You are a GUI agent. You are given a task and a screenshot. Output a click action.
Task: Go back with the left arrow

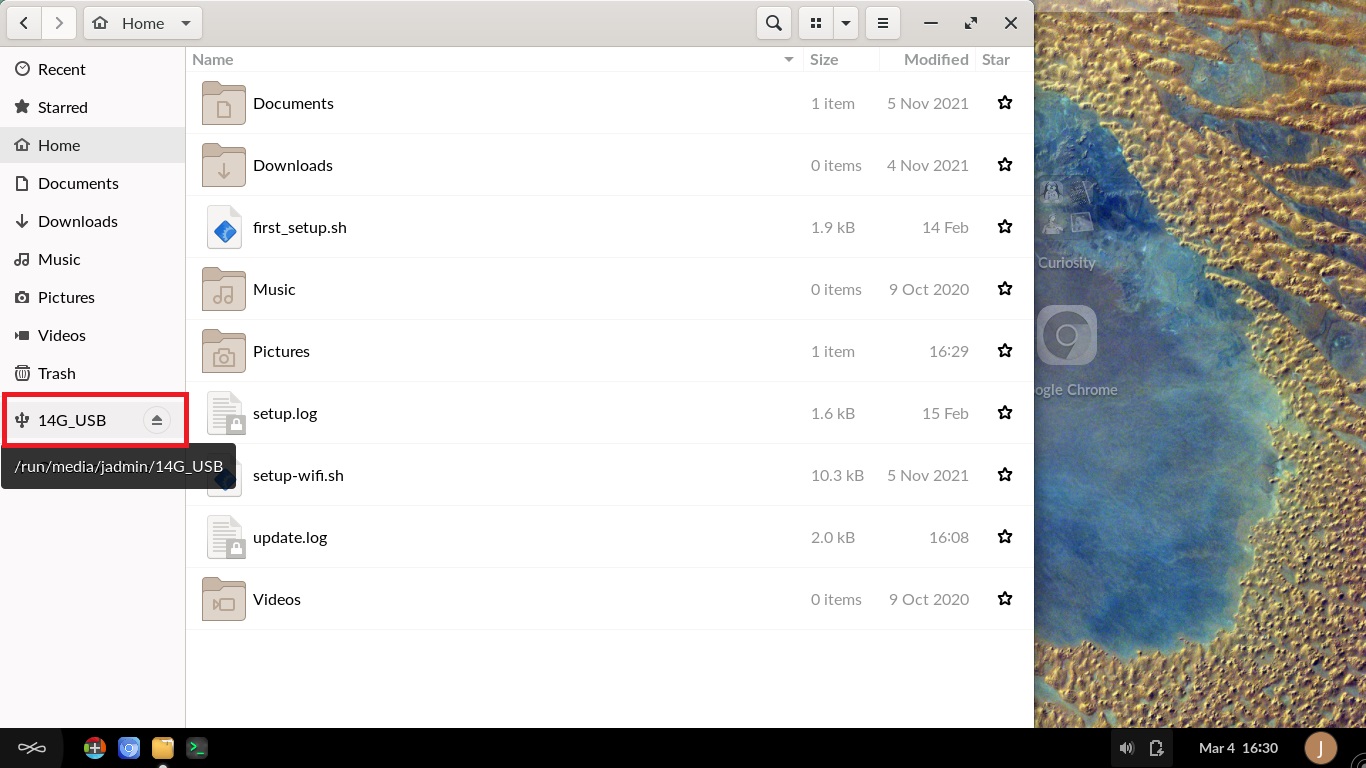pos(24,23)
